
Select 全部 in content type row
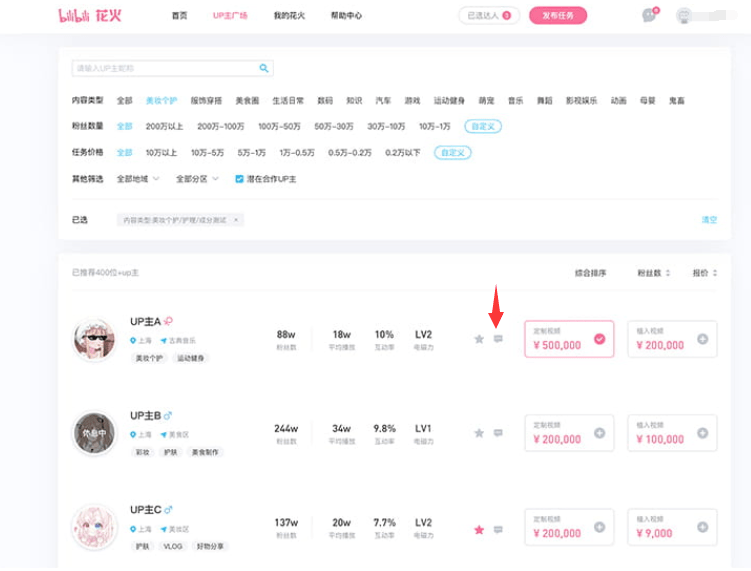tap(125, 101)
